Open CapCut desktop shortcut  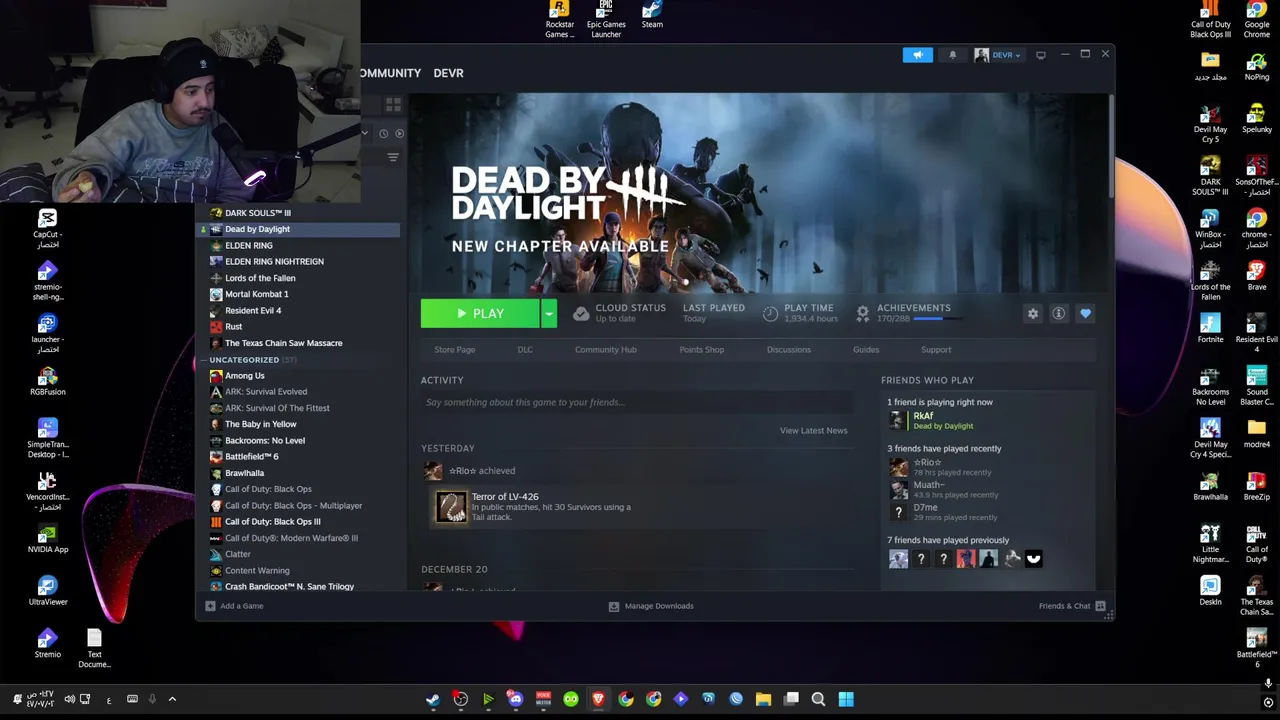coord(47,229)
